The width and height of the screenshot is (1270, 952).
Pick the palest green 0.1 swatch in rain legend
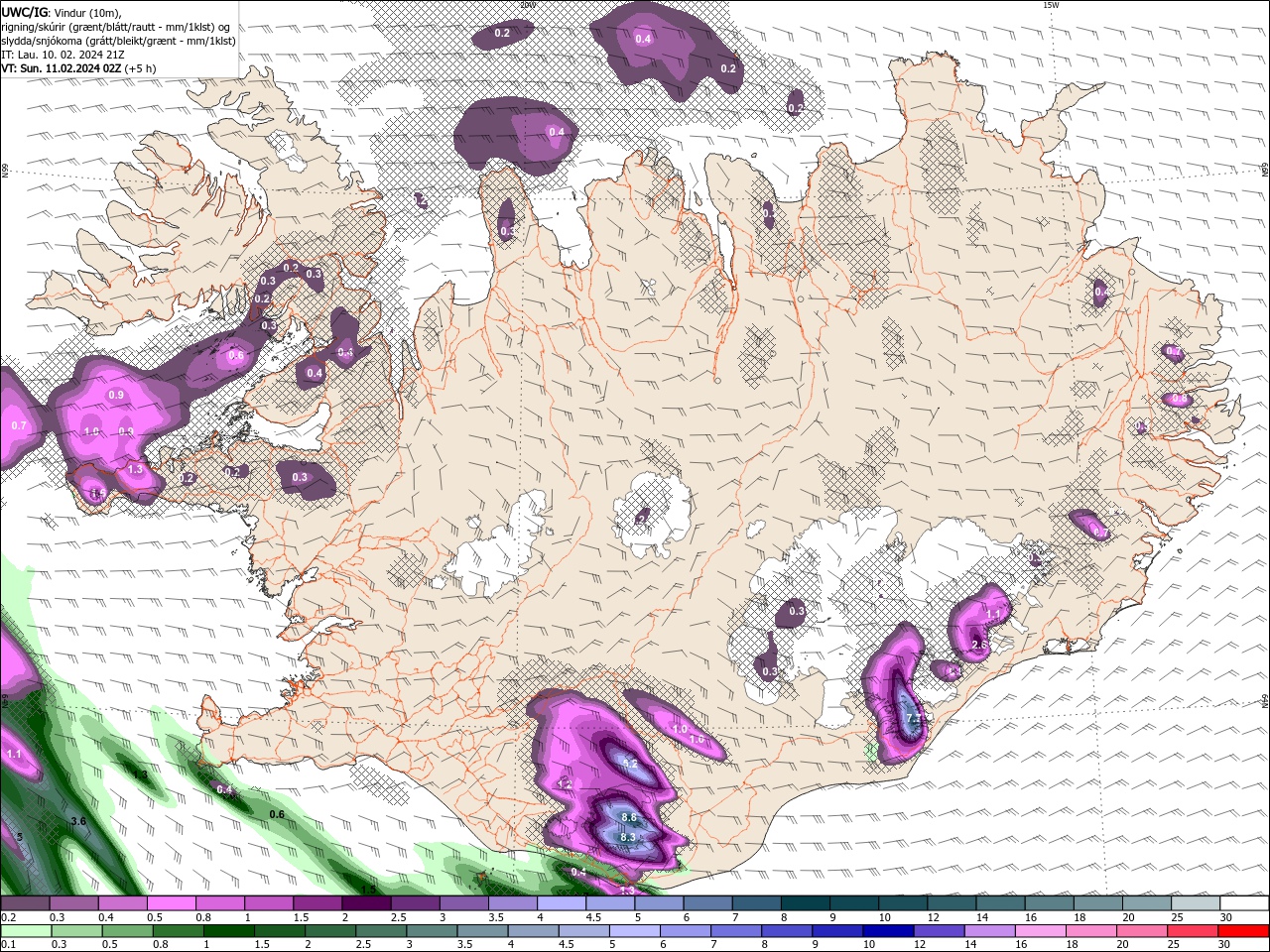click(x=26, y=931)
